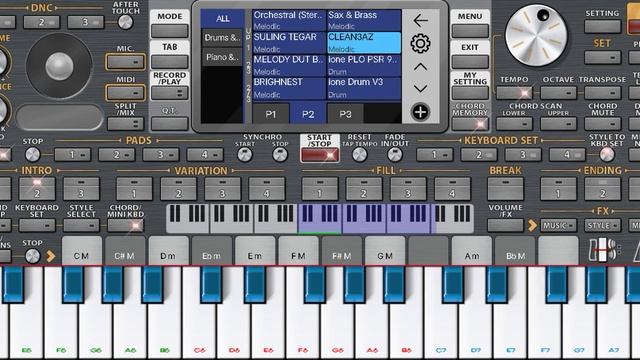
Task: Trigger Pad 1
Action: pyautogui.click(x=72, y=155)
